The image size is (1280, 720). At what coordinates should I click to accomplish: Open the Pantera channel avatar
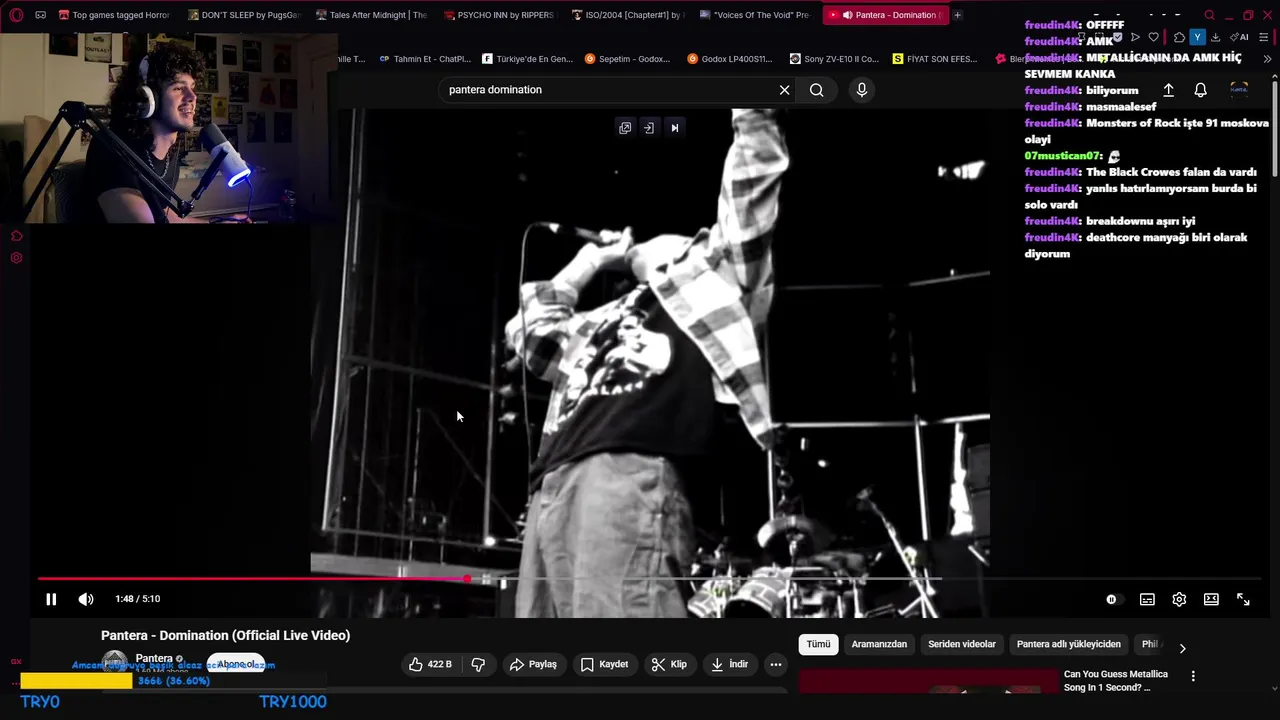point(115,664)
